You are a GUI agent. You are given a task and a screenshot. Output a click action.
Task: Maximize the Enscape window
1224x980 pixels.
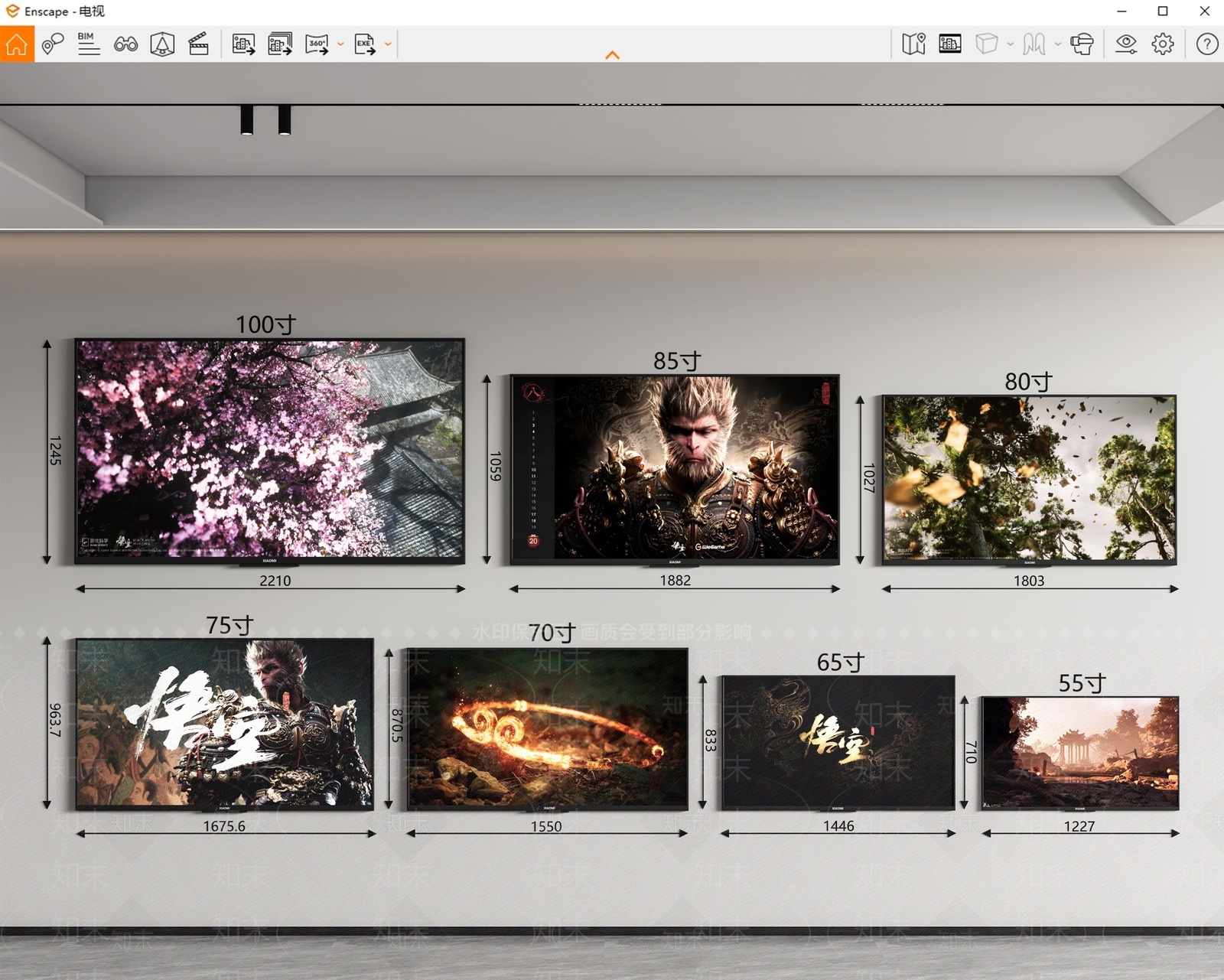click(1163, 11)
